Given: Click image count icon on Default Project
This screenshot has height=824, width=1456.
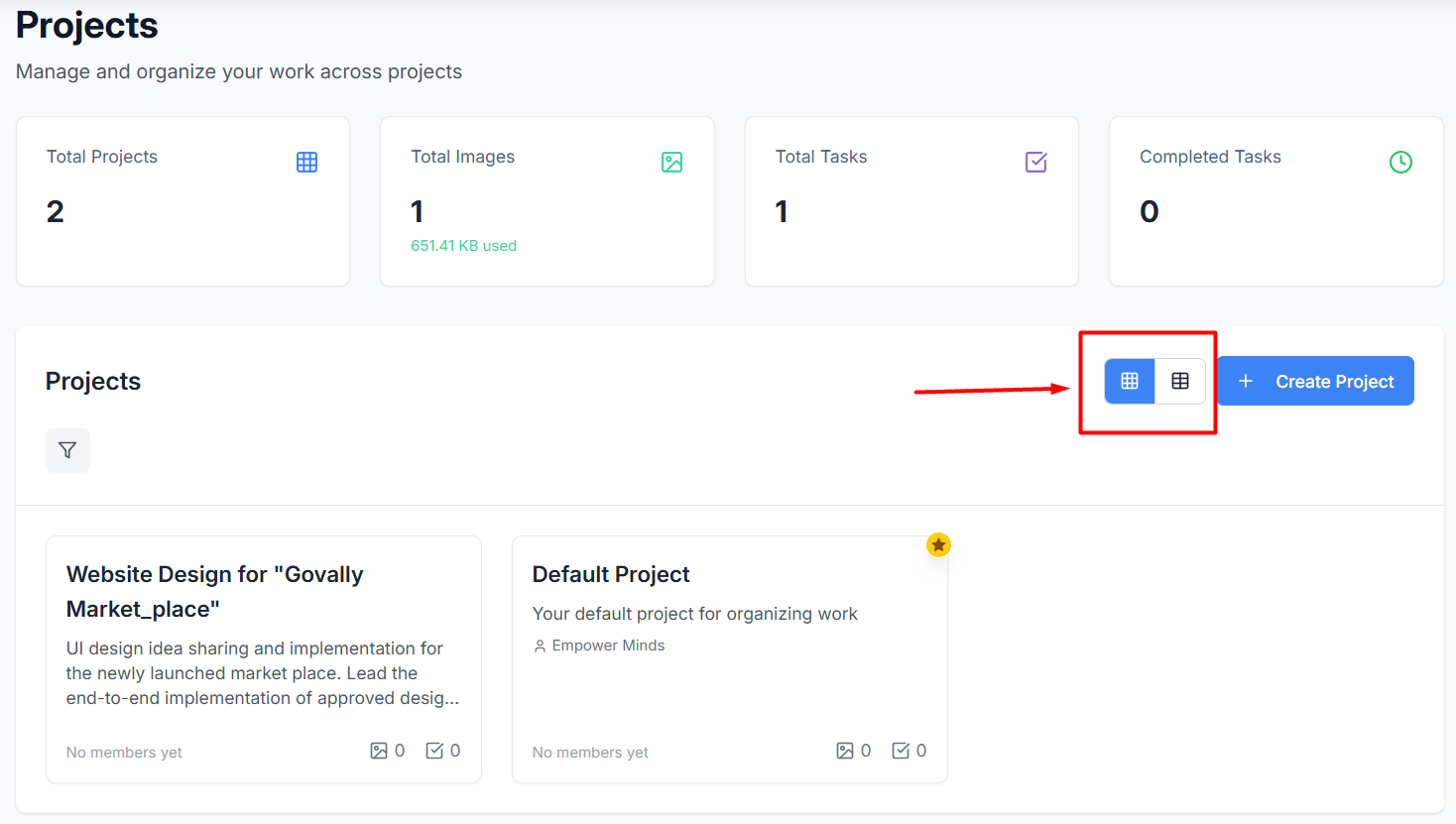Looking at the screenshot, I should [x=845, y=751].
